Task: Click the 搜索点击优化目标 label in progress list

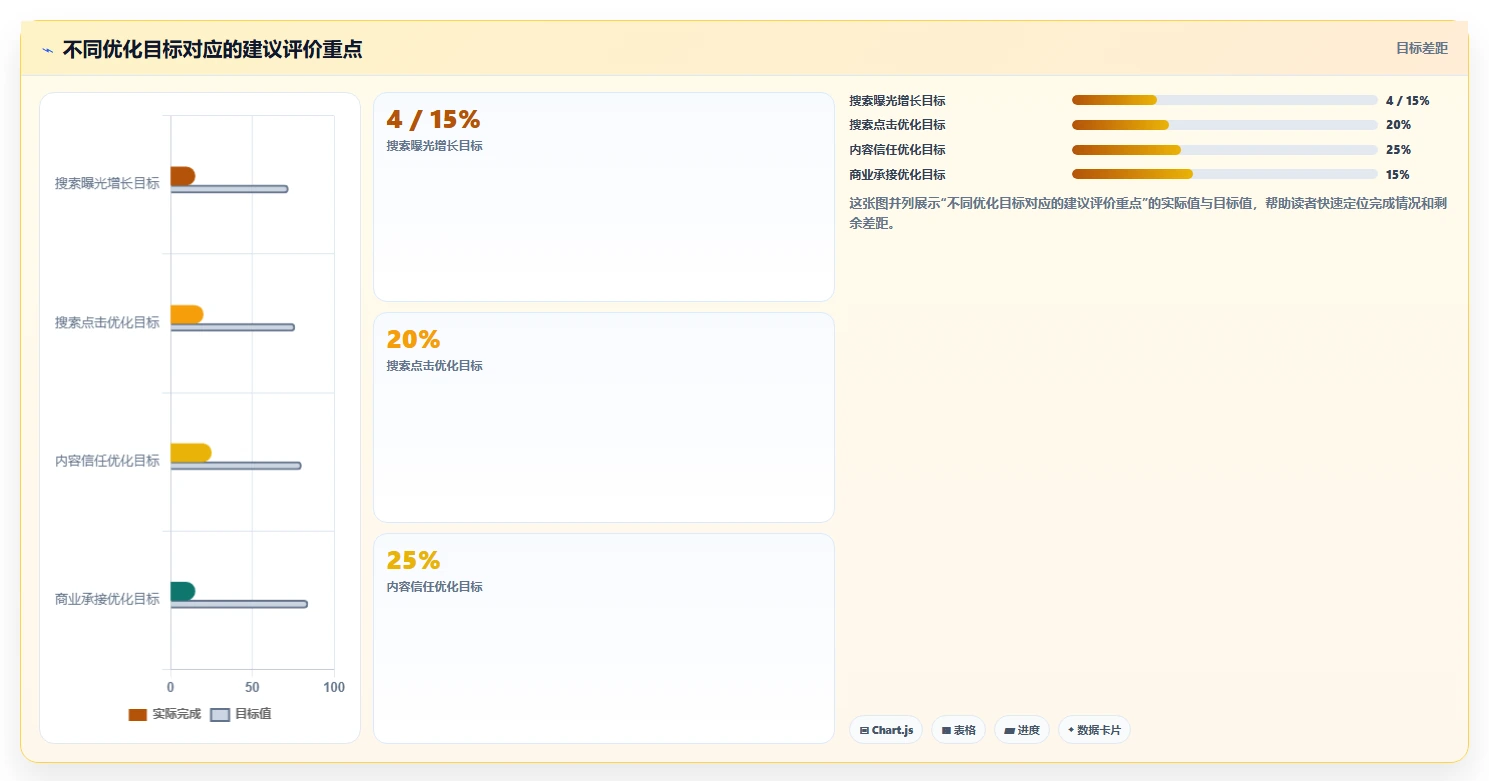Action: 897,125
